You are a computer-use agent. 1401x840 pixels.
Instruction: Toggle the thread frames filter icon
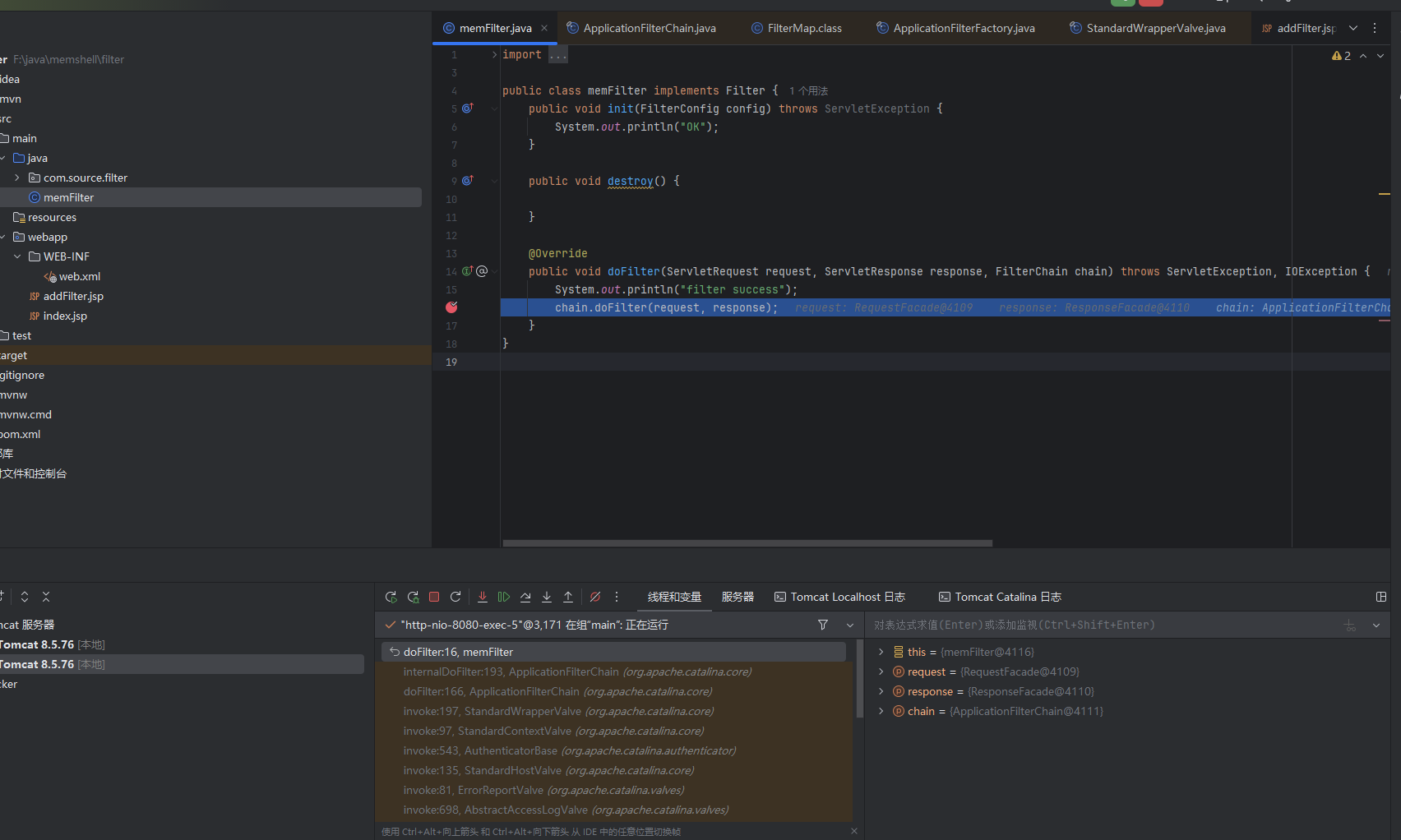pos(823,625)
